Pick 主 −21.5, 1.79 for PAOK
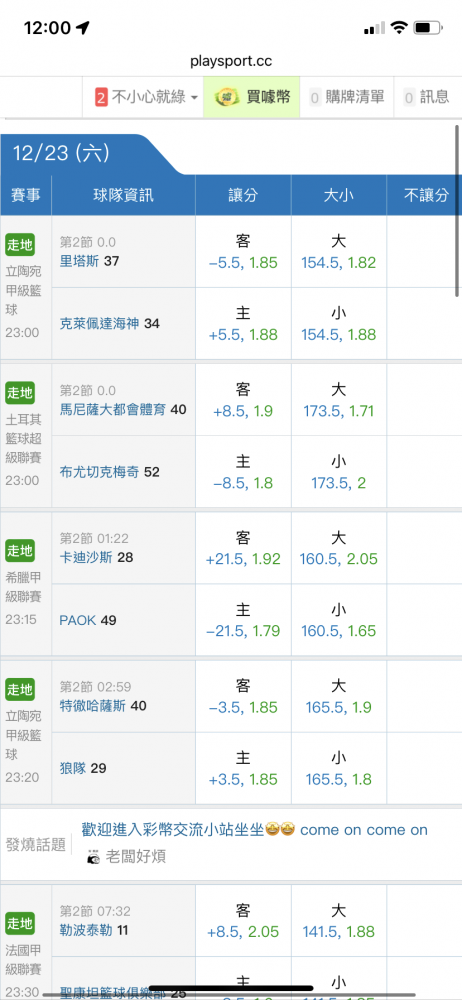462x1000 pixels. click(x=243, y=620)
